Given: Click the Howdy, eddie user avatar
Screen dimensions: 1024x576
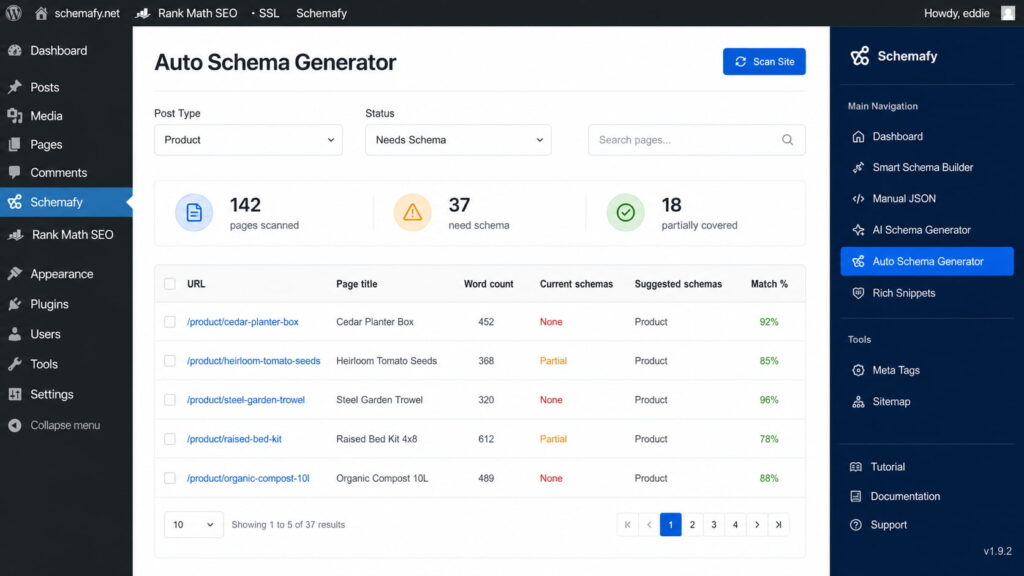Looking at the screenshot, I should pyautogui.click(x=1008, y=13).
